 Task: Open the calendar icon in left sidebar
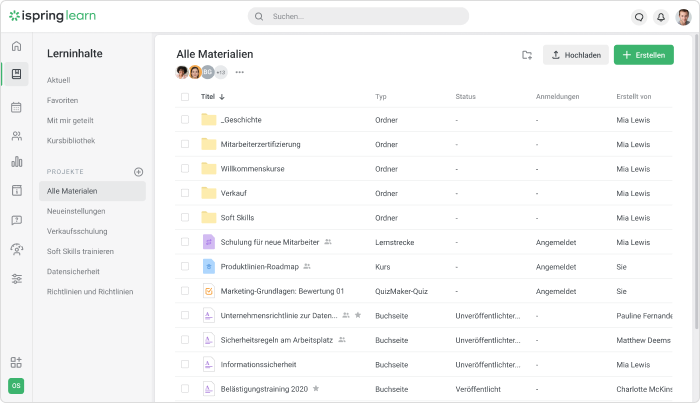click(16, 107)
